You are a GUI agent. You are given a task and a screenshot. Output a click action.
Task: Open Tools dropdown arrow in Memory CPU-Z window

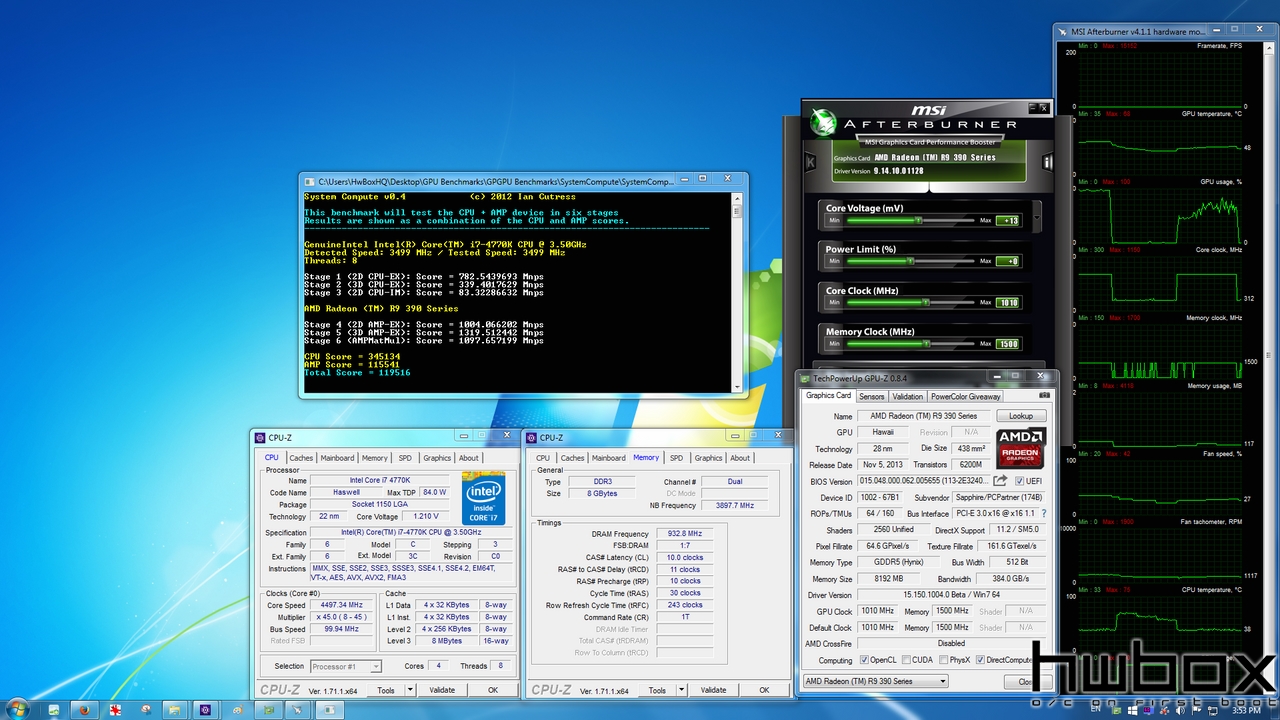coord(681,690)
